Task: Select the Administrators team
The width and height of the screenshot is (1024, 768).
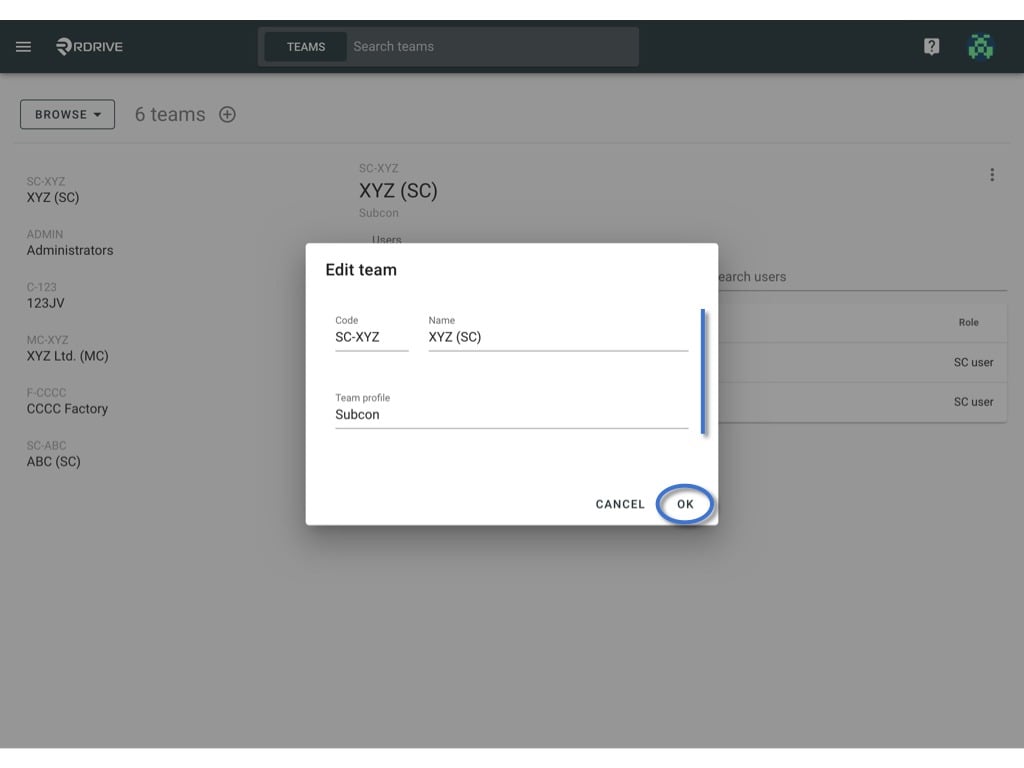Action: 70,243
